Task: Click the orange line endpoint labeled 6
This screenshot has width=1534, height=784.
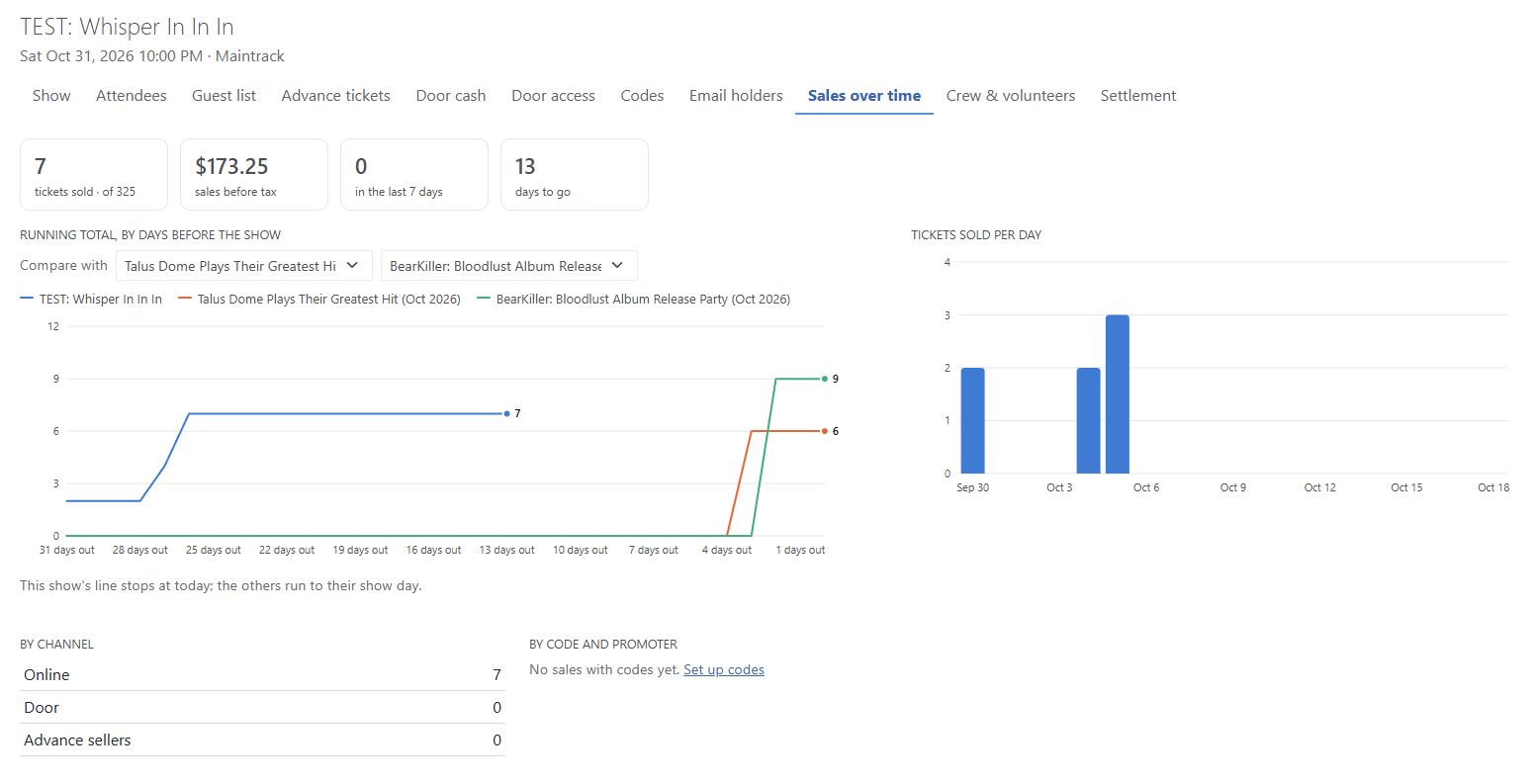Action: (x=825, y=431)
